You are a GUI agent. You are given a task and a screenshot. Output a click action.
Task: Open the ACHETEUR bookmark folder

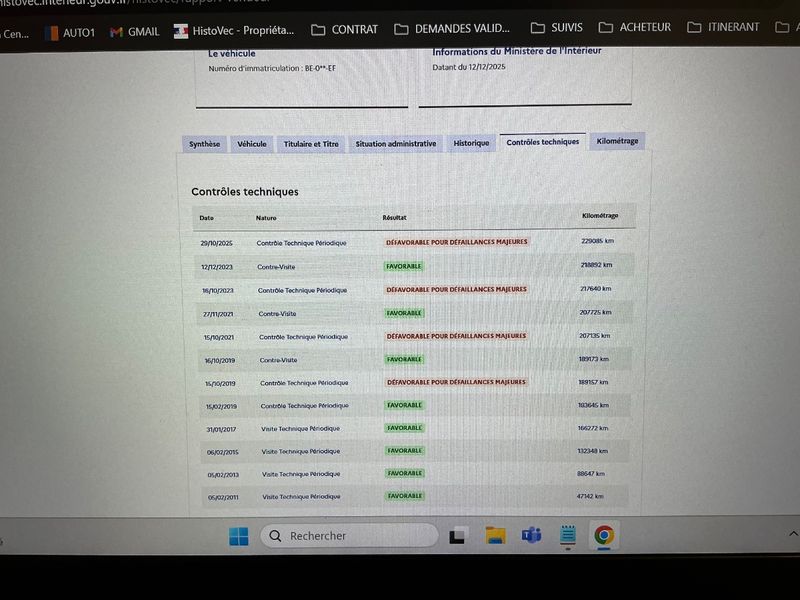pyautogui.click(x=635, y=27)
